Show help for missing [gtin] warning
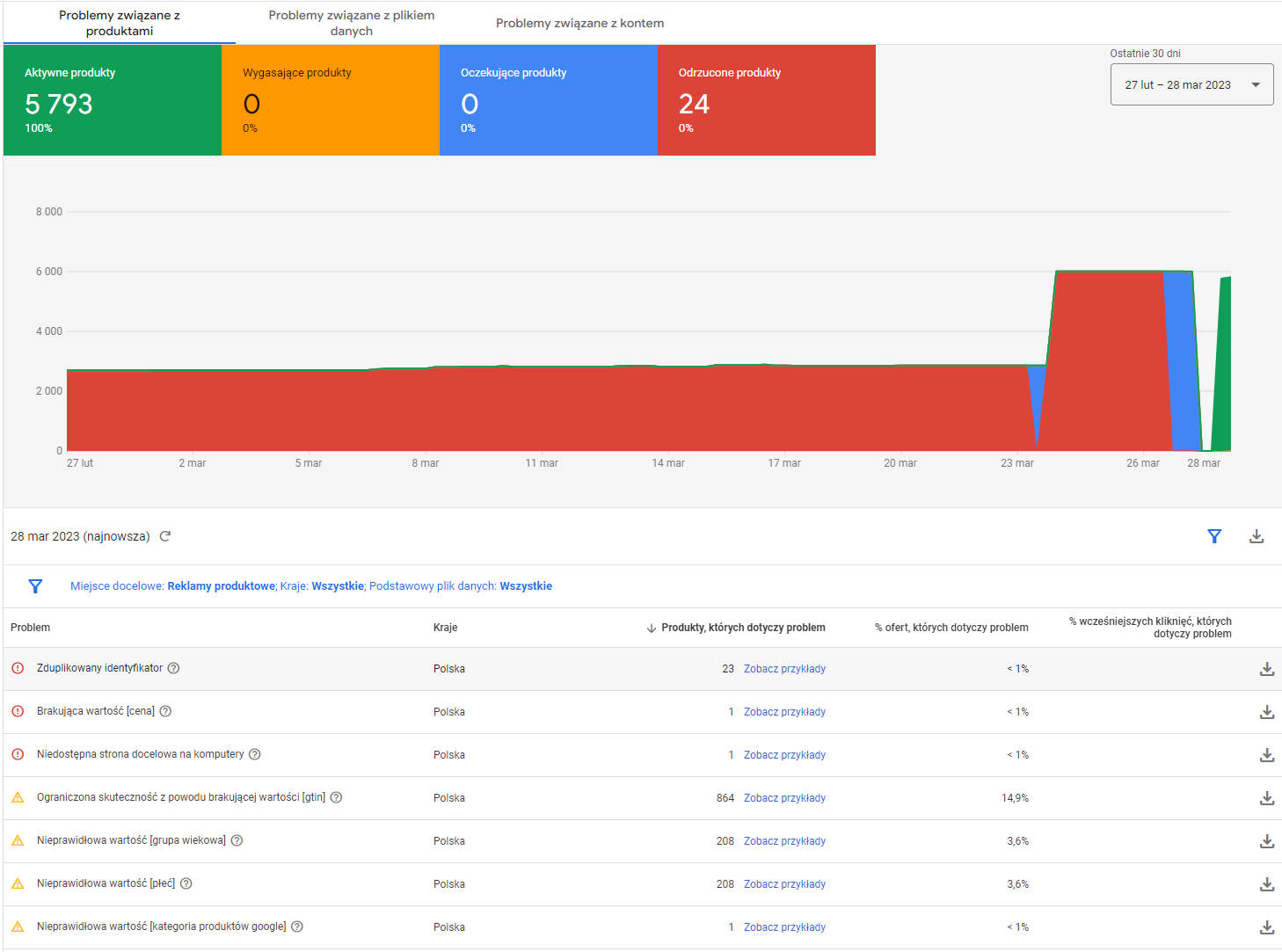This screenshot has width=1282, height=952. [336, 797]
